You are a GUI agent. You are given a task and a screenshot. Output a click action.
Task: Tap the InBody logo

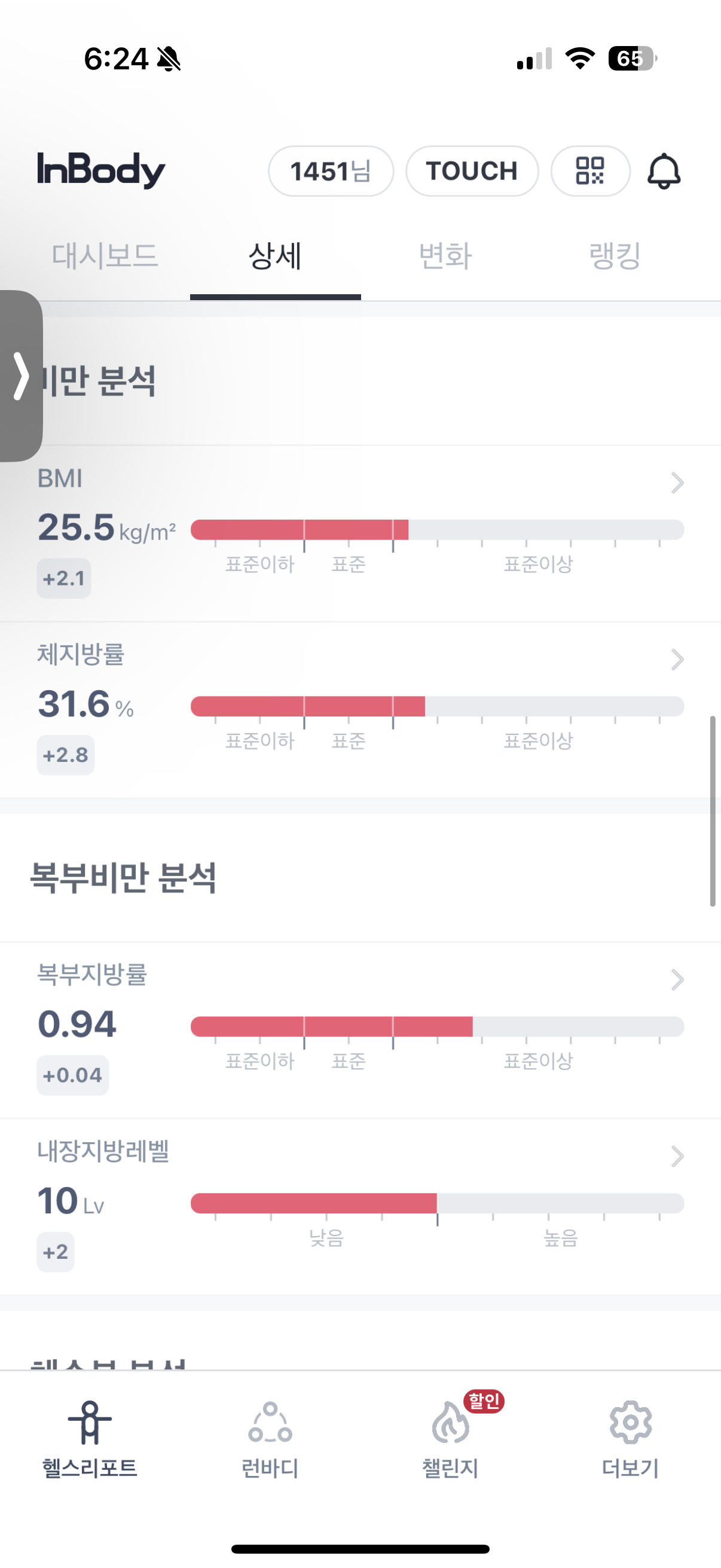(101, 170)
